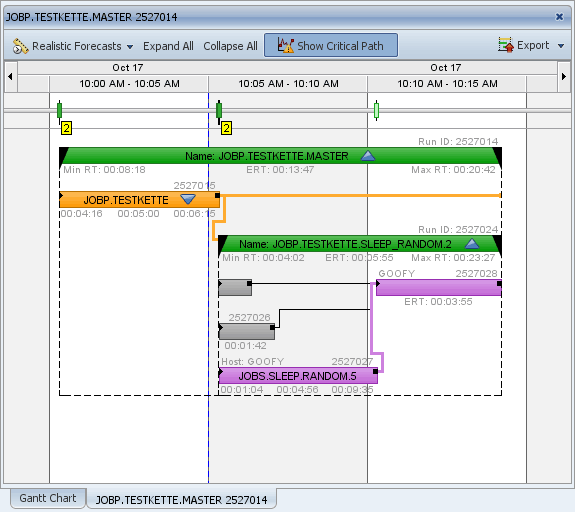Collapse JOBP.TESTKETTE.MASTER with the blue up triangle

[x=368, y=156]
